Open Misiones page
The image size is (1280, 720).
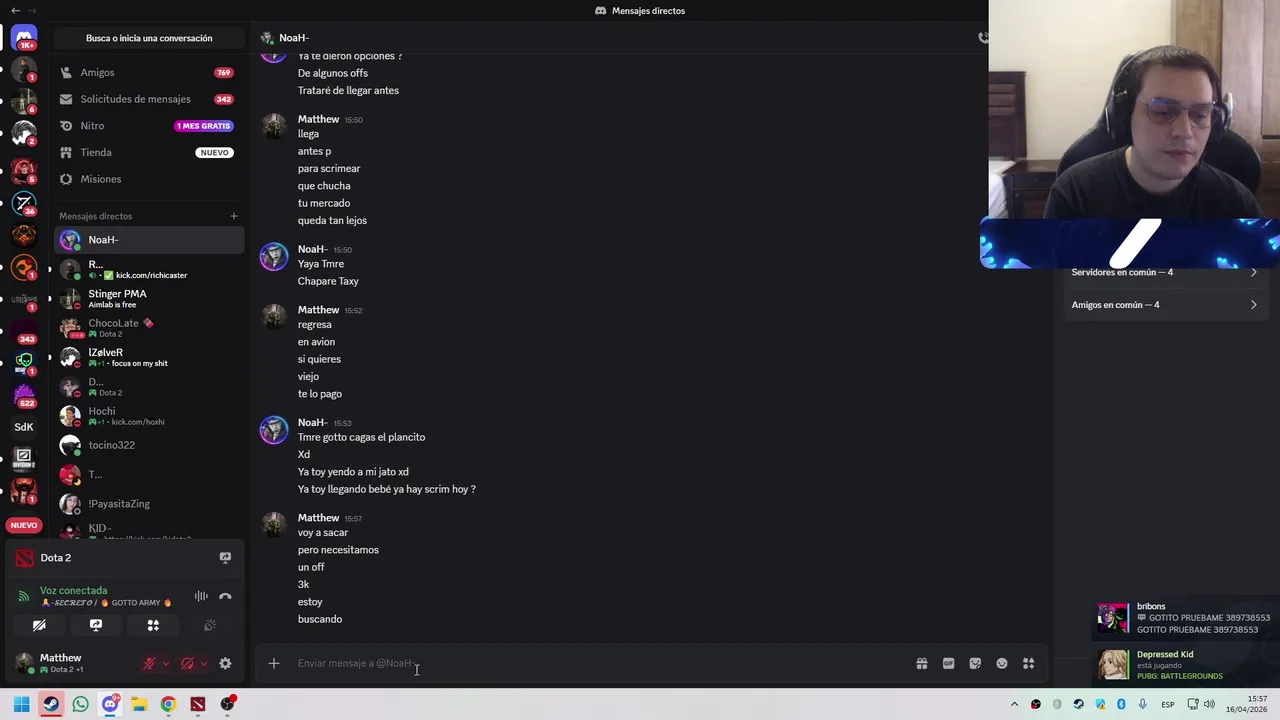coord(149,179)
